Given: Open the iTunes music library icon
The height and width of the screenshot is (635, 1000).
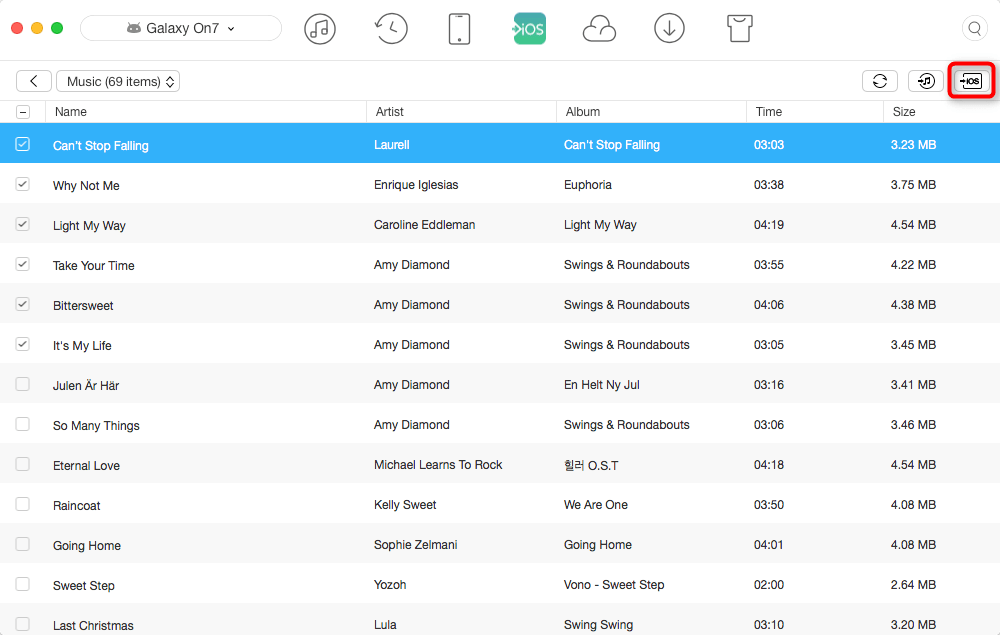Looking at the screenshot, I should [320, 29].
